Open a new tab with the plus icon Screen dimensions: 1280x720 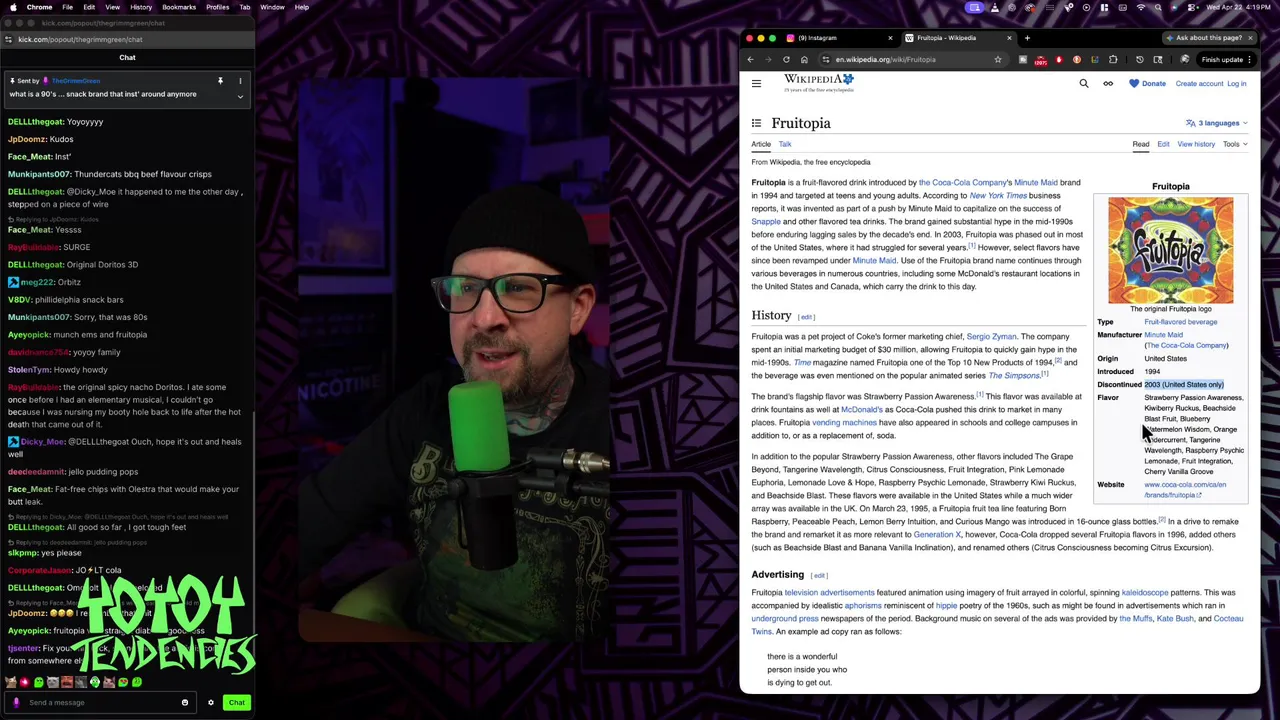click(x=1027, y=38)
